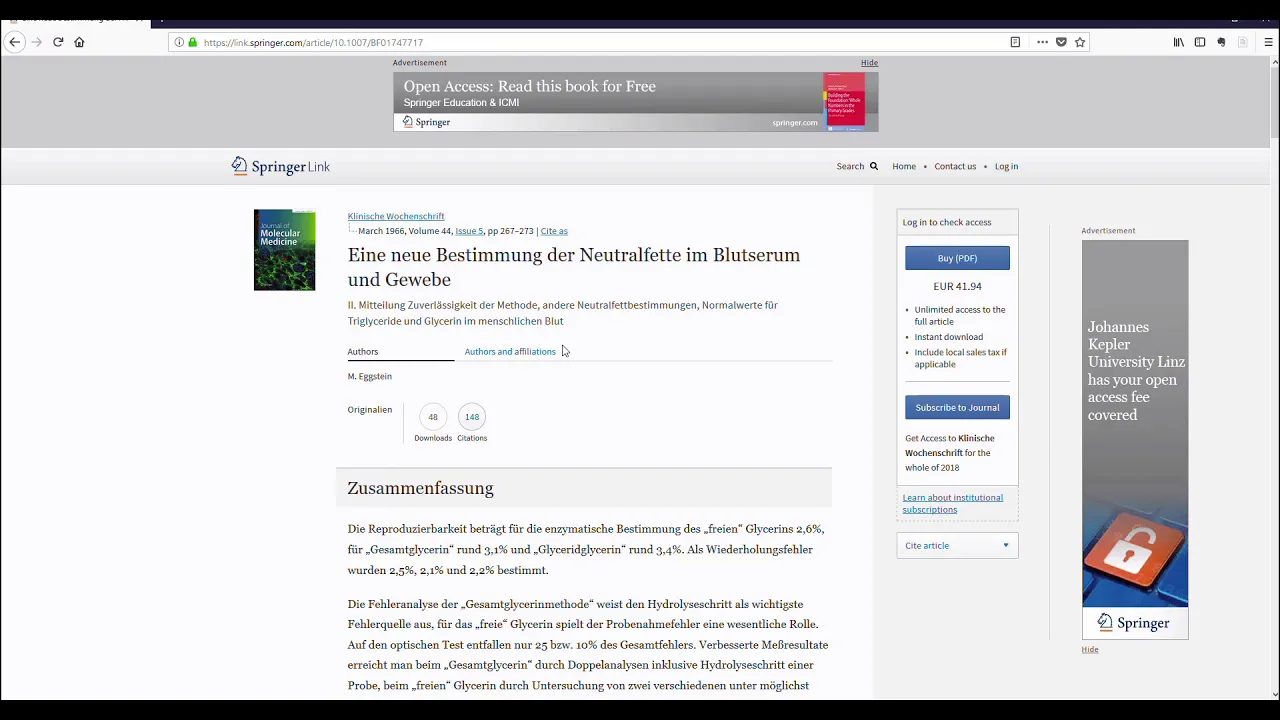This screenshot has width=1280, height=720.
Task: Hide the right sidebar advertisement
Action: (1090, 650)
